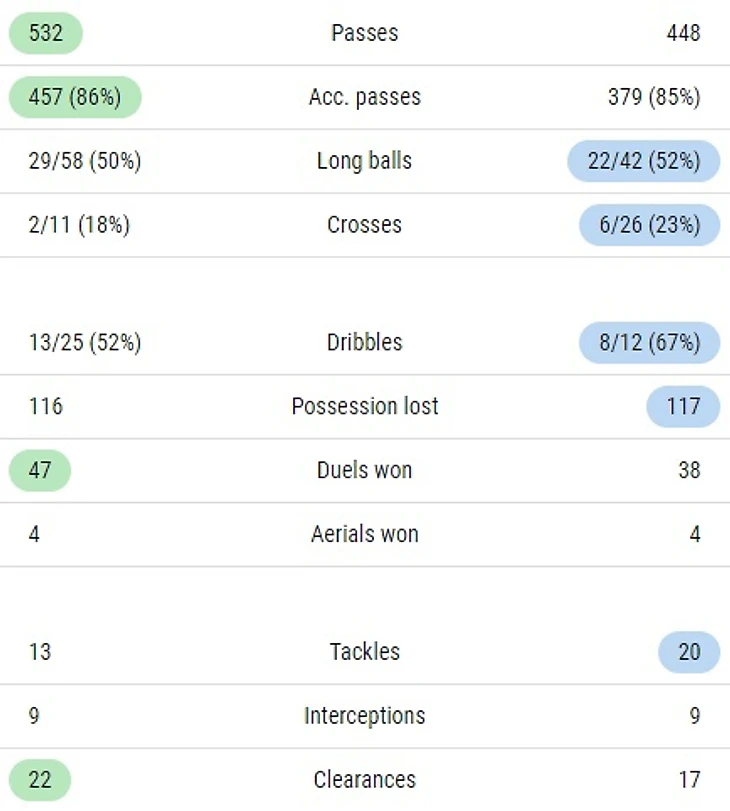Screen dimensions: 730x811
Task: Click the Dribbles stat label
Action: 364,342
